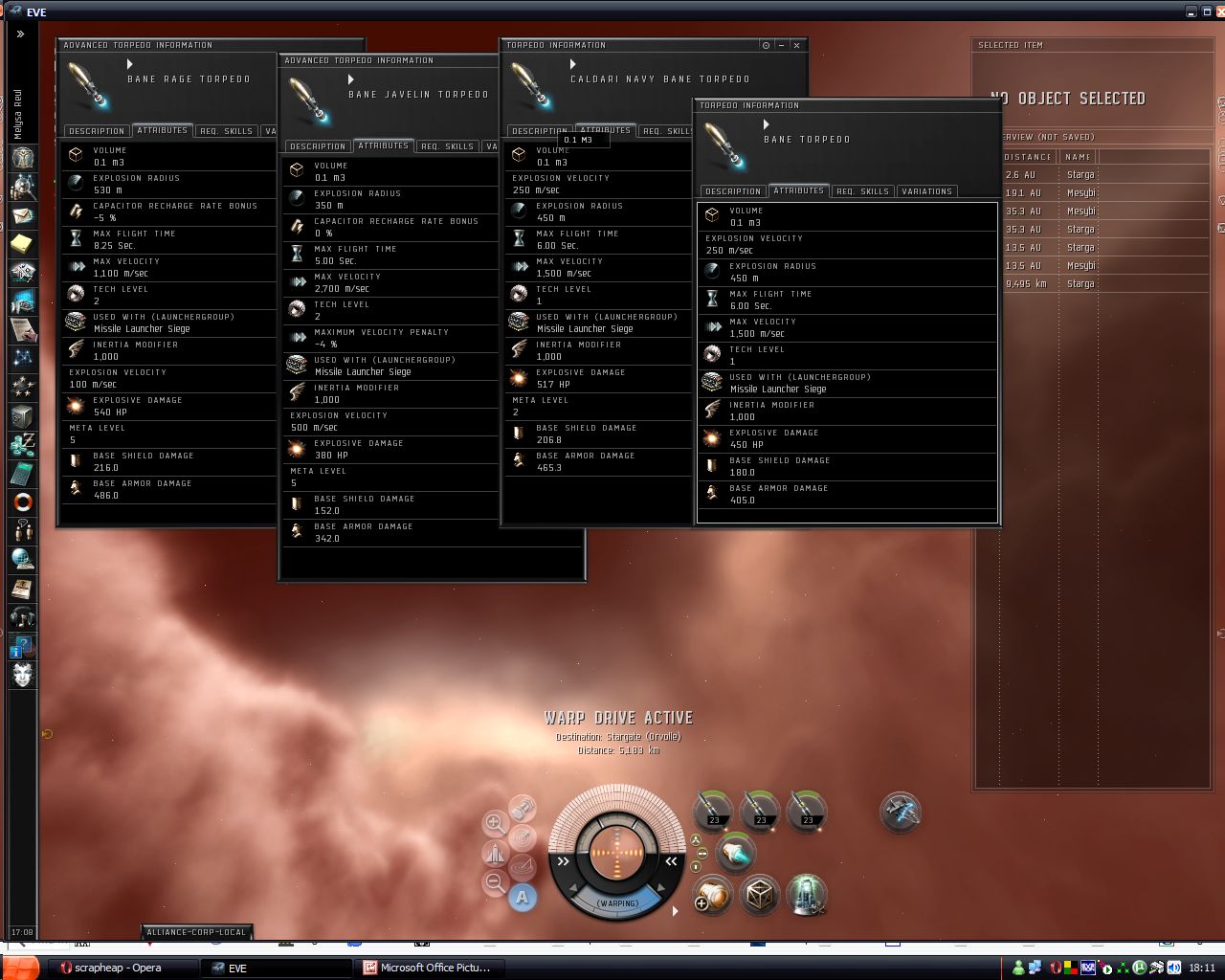Click the taskbar clock showing 18:11

tap(1202, 968)
